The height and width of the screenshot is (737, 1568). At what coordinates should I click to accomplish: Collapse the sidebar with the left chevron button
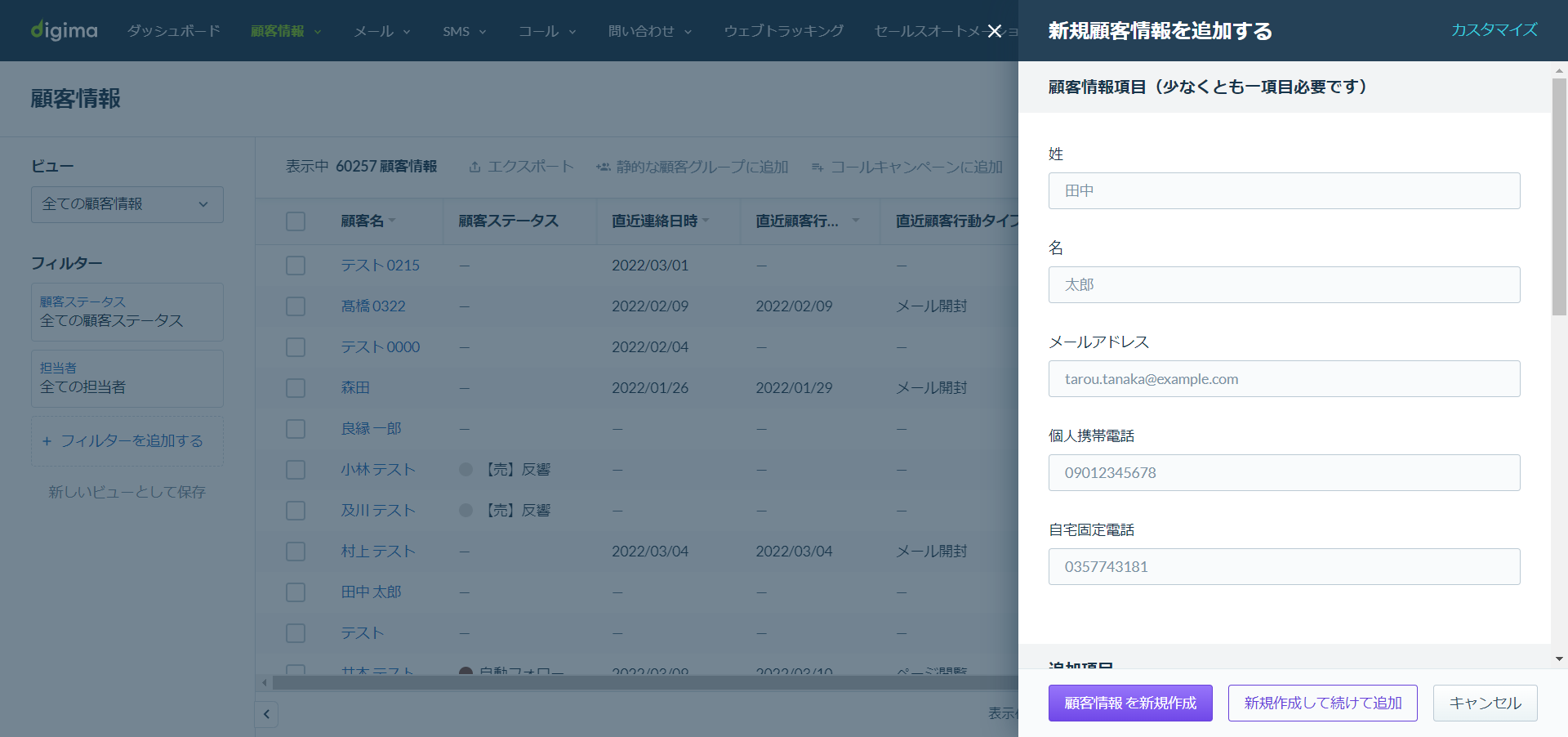pyautogui.click(x=266, y=714)
